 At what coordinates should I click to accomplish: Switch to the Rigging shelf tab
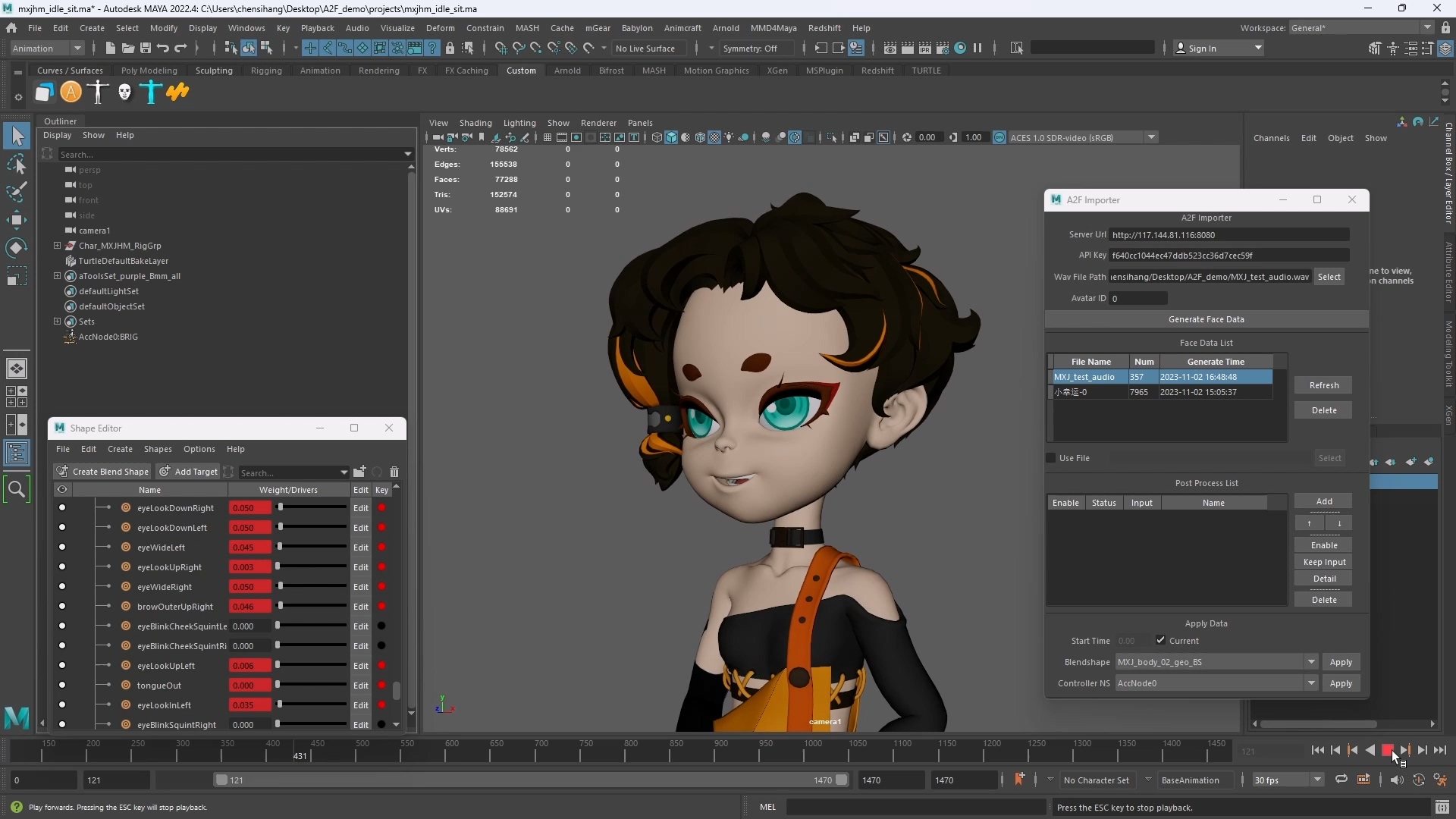point(266,71)
